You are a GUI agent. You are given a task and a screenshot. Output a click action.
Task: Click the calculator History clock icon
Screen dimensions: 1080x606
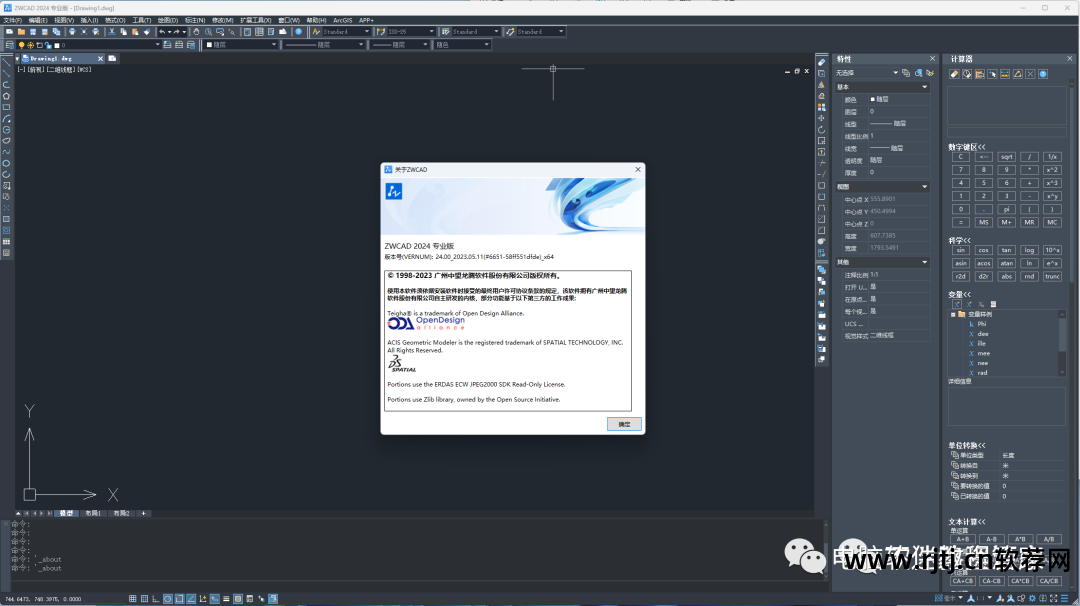[x=967, y=74]
